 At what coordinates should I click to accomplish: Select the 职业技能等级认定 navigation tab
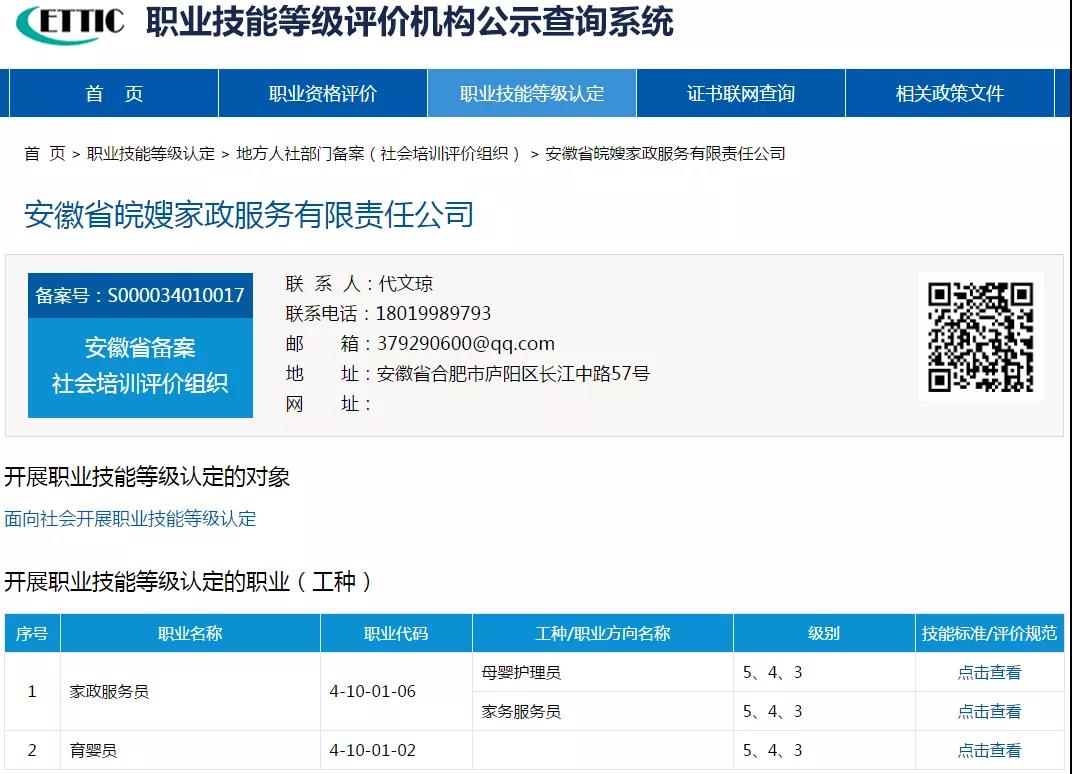click(x=532, y=94)
